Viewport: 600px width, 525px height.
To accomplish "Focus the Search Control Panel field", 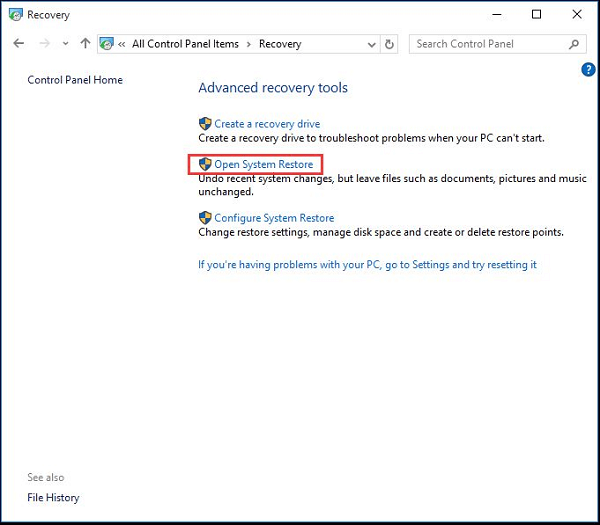I will [497, 44].
